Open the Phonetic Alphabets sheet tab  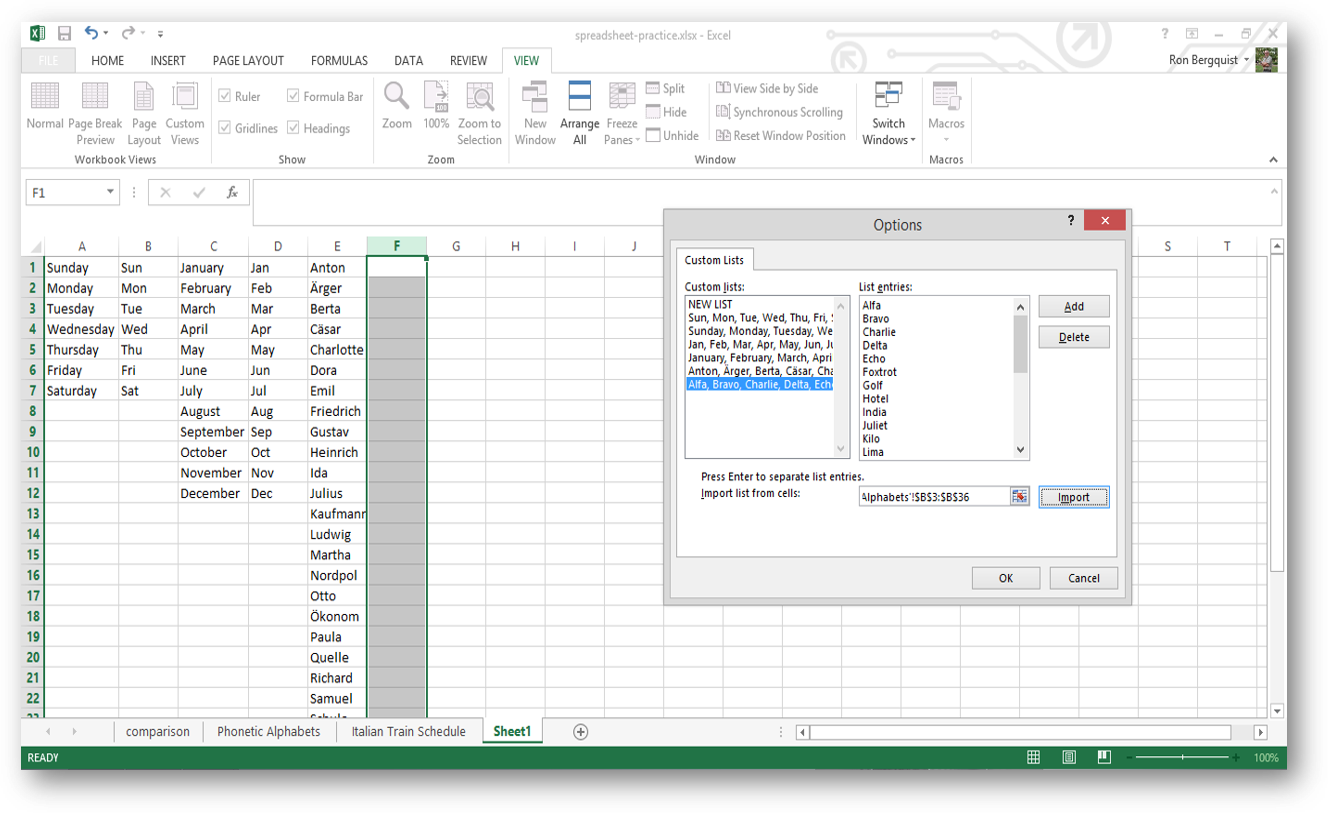(x=268, y=732)
